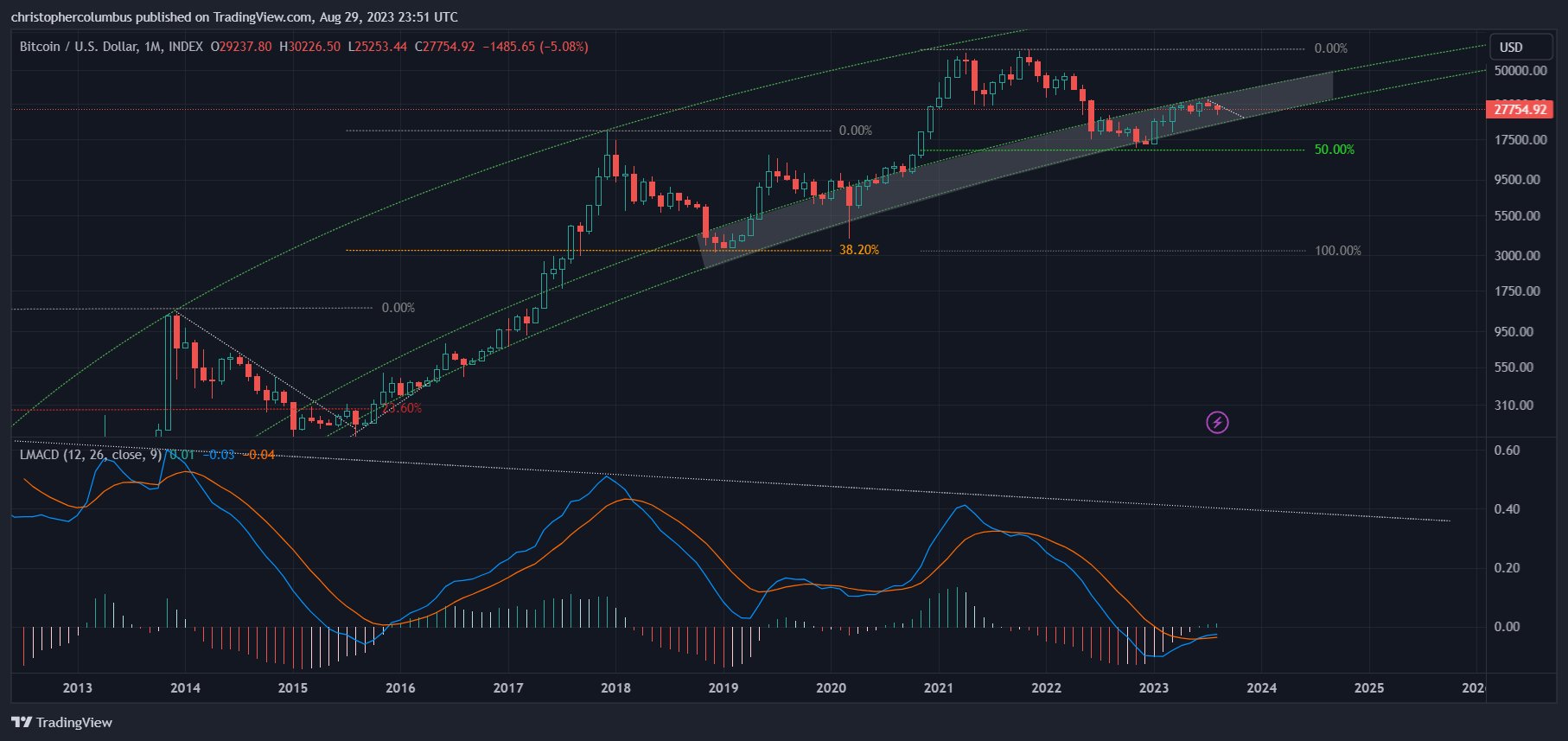Click the high price value H30226.50
The width and height of the screenshot is (1568, 741).
click(x=309, y=47)
